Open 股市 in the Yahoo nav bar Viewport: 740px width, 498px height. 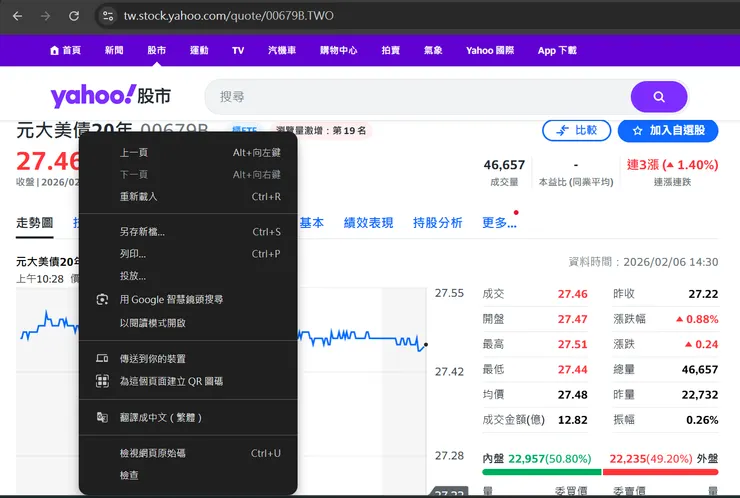[x=156, y=51]
